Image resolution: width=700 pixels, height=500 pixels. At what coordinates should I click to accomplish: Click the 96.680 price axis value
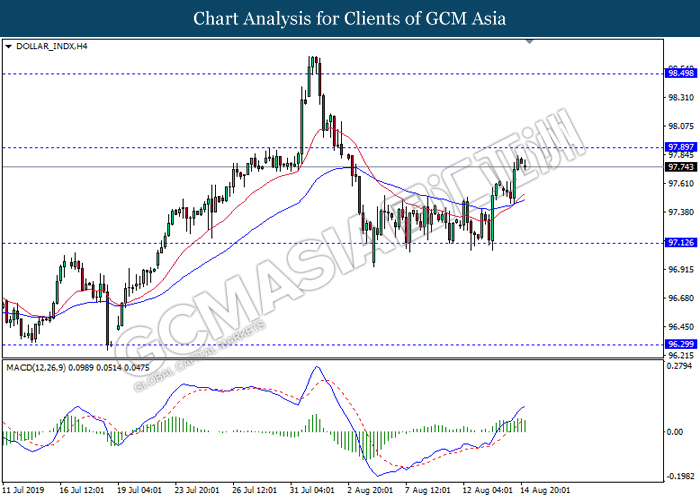[x=680, y=298]
